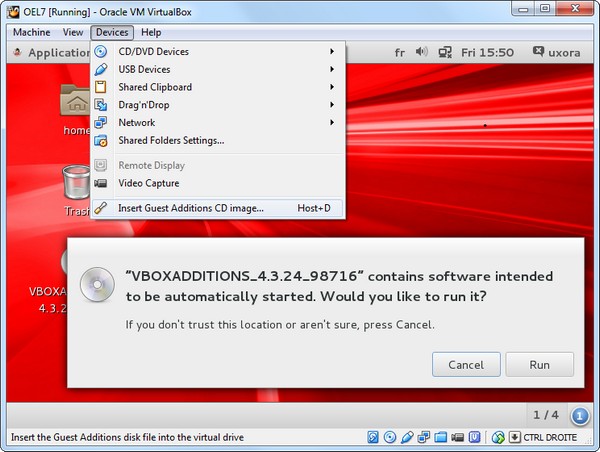The height and width of the screenshot is (452, 600).
Task: Open the fr keyboard layout indicator
Action: (x=400, y=52)
